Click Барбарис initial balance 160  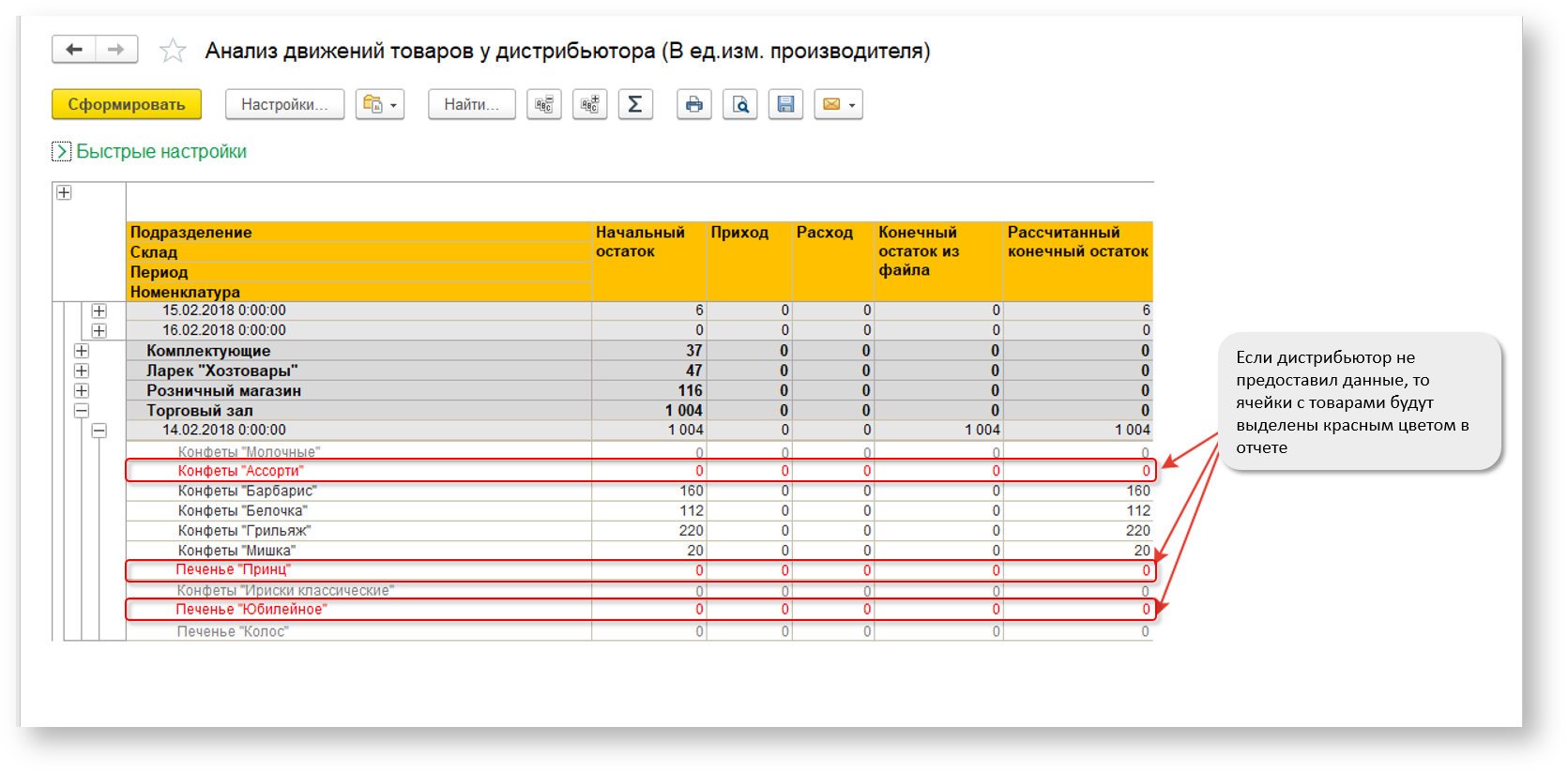pos(692,491)
